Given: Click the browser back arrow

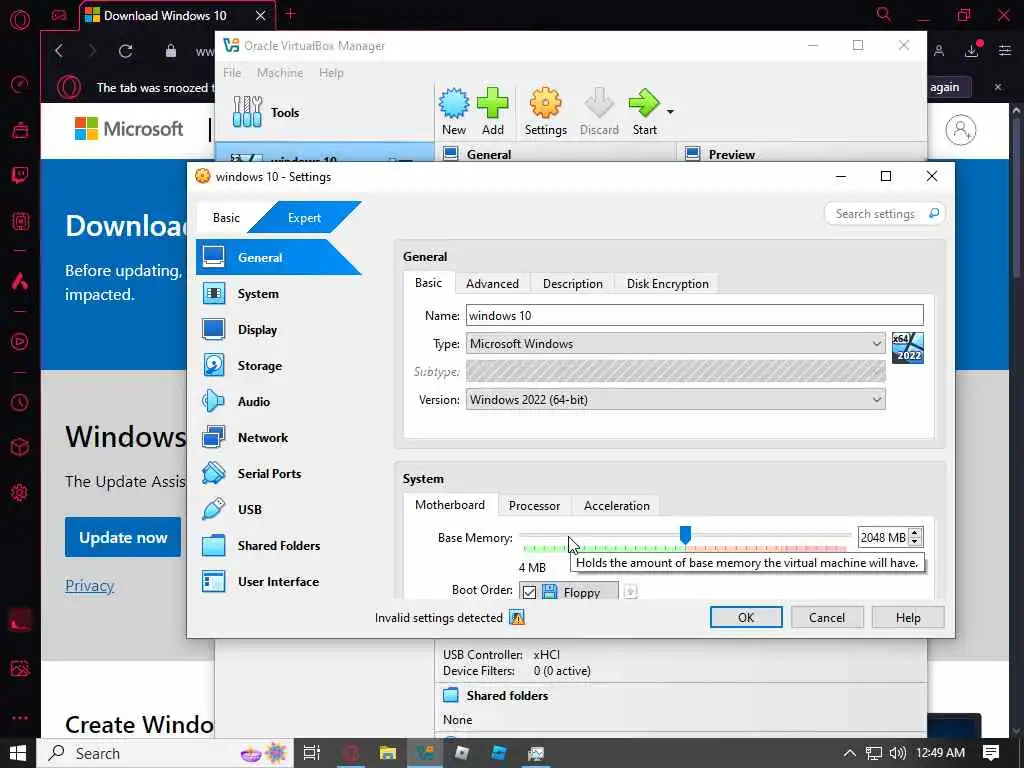Looking at the screenshot, I should pos(59,51).
